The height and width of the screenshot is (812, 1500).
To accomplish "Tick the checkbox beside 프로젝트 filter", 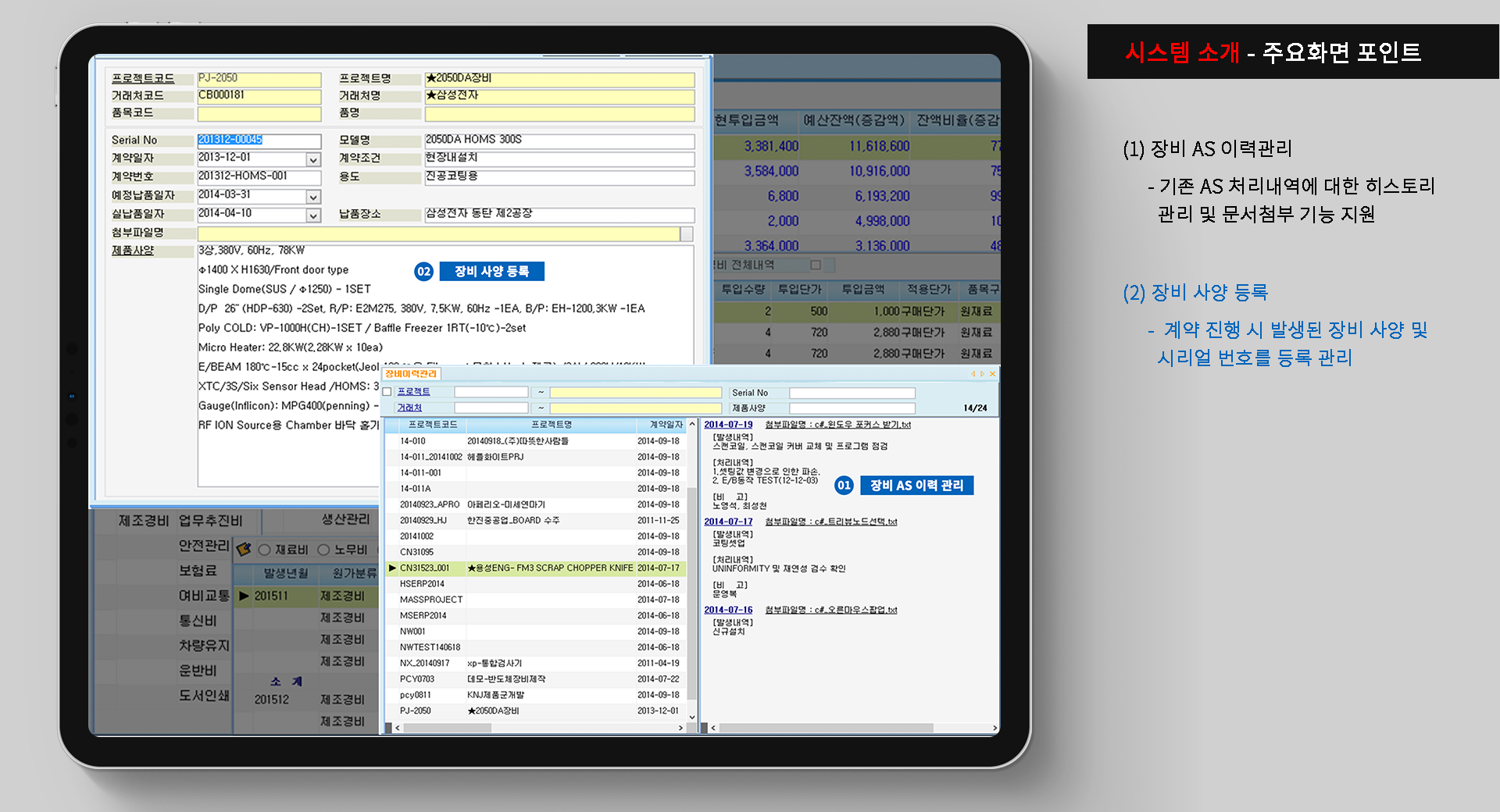I will click(387, 392).
